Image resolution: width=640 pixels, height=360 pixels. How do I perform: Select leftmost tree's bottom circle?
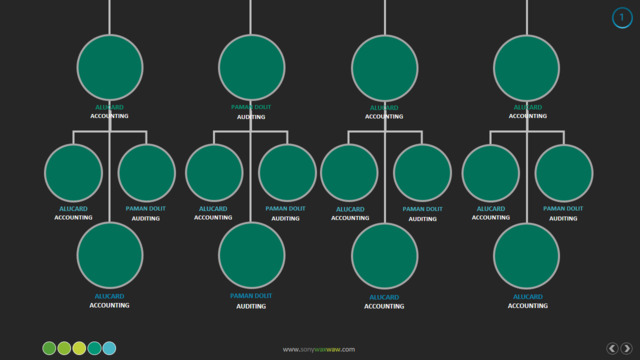click(110, 256)
